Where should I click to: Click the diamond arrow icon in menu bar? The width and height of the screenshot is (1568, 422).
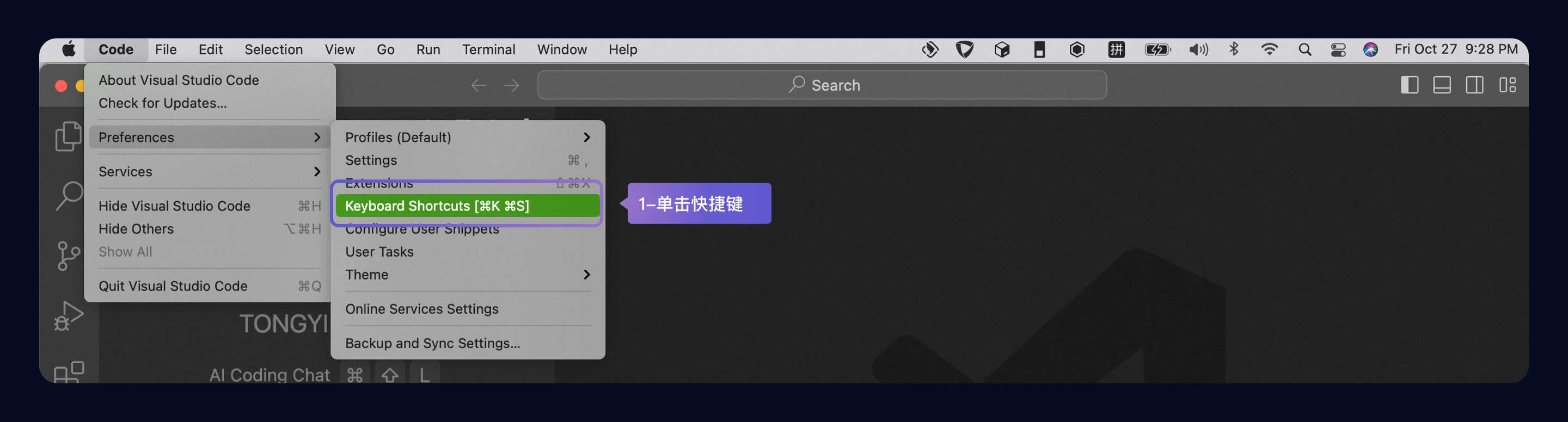click(x=929, y=50)
